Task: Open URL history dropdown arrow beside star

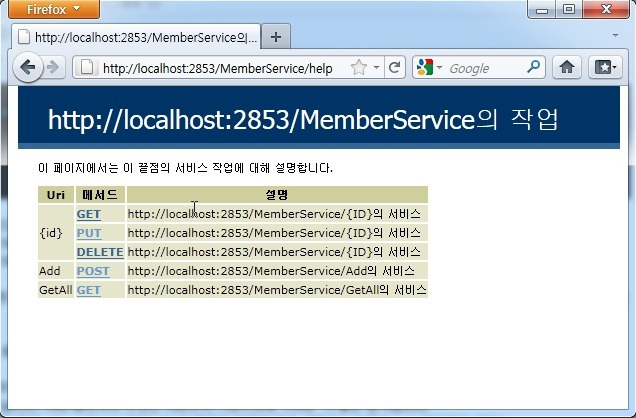Action: [376, 67]
